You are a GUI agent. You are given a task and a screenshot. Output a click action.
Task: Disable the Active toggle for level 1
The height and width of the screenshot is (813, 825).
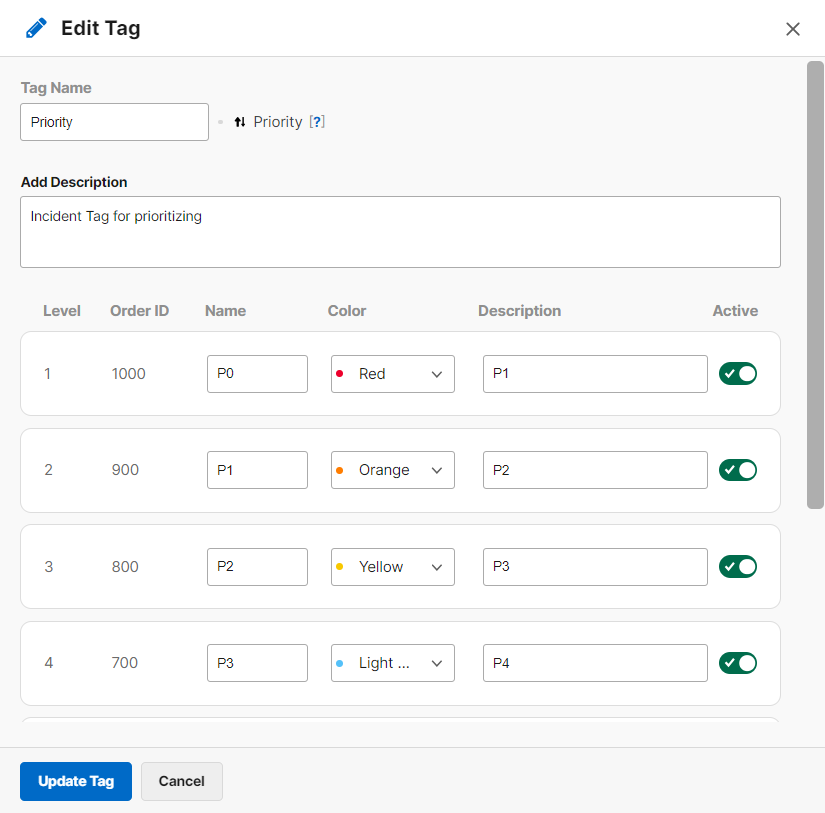(738, 374)
